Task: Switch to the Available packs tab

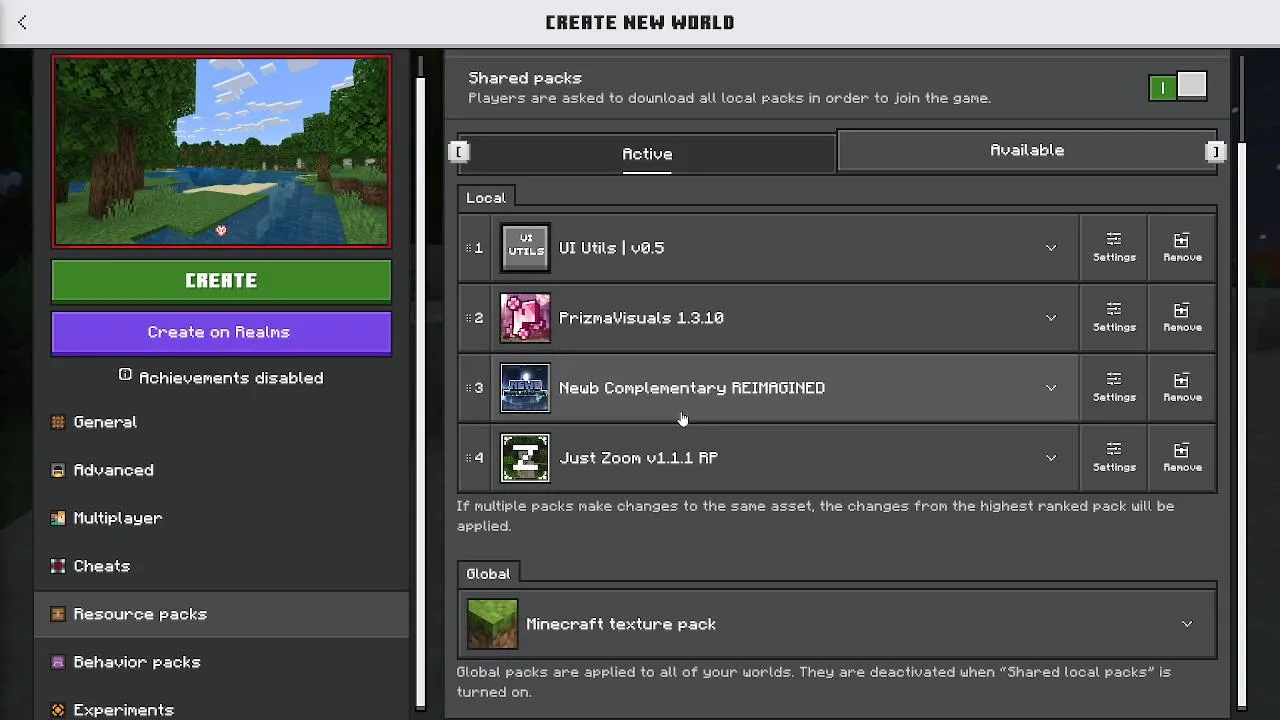Action: tap(1027, 150)
